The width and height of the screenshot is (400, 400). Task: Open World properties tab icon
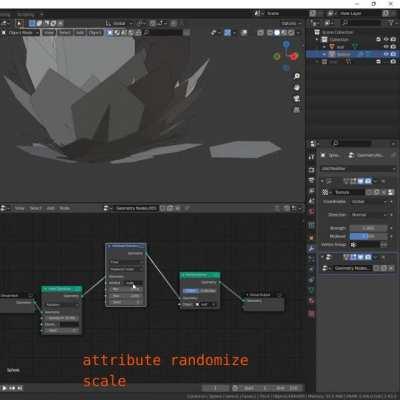(x=311, y=212)
